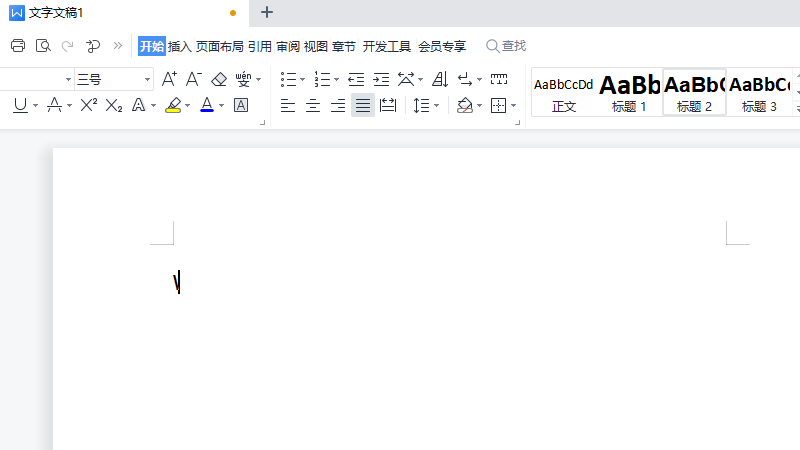Decrease paragraph indent

[356, 79]
